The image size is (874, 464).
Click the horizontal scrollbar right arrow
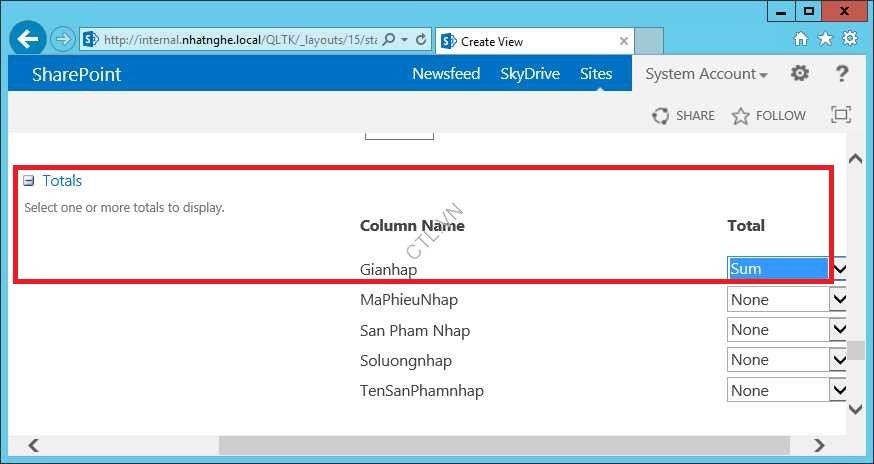(819, 445)
